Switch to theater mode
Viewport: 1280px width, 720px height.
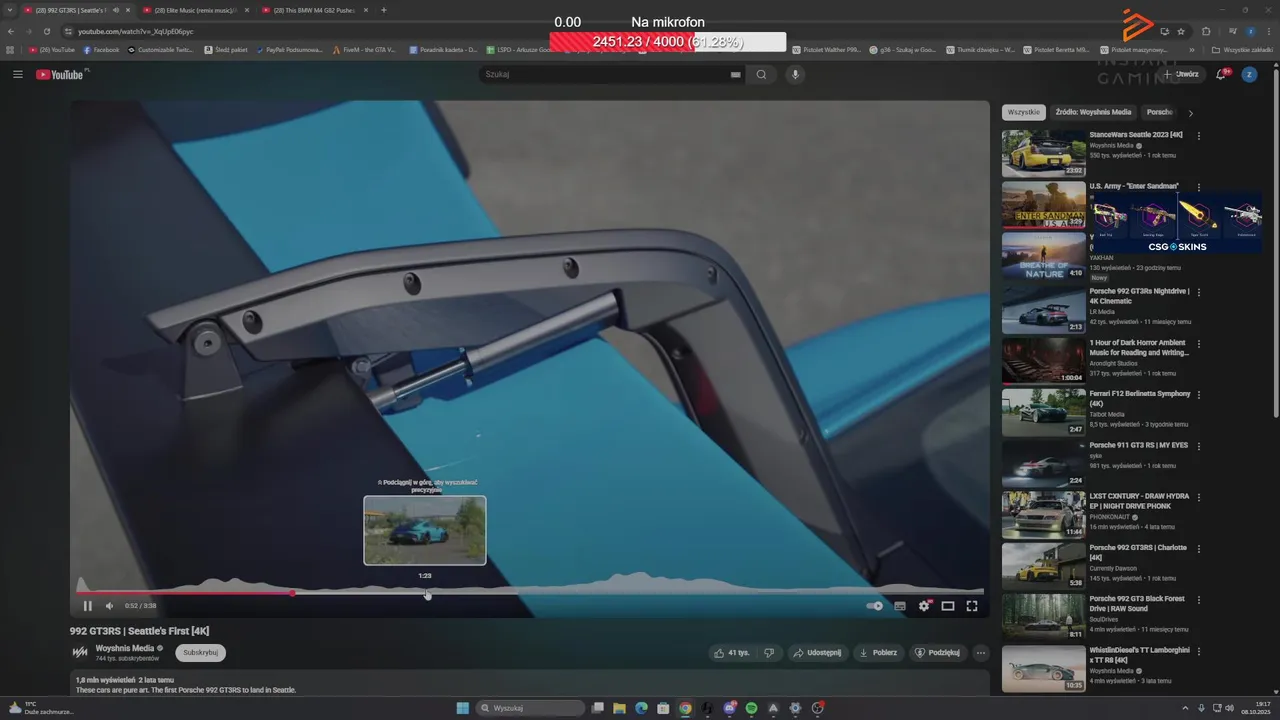click(x=948, y=605)
